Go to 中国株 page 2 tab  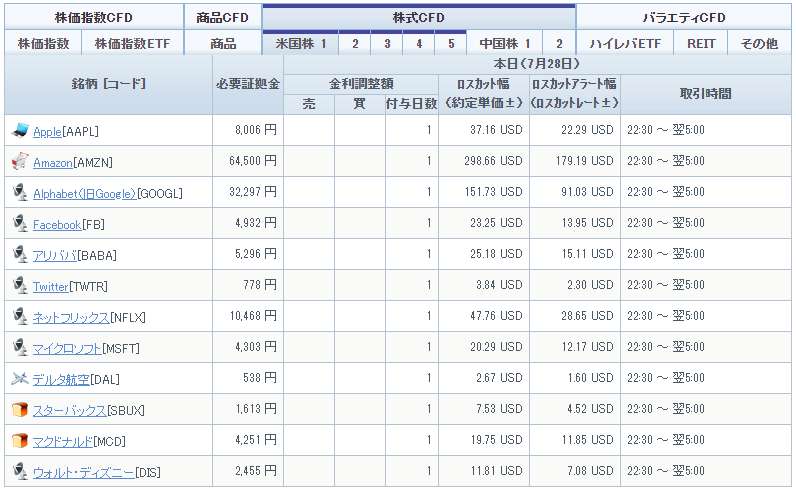[559, 43]
